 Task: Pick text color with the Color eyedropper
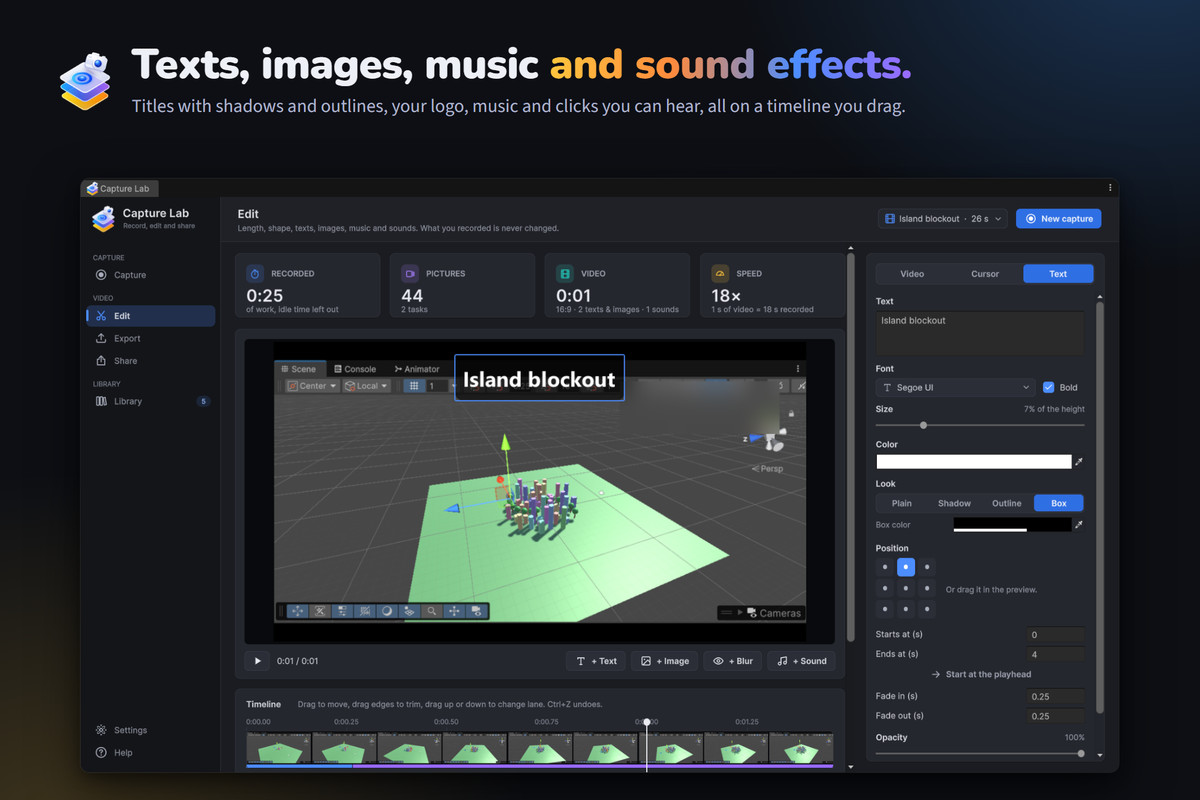(x=1079, y=462)
